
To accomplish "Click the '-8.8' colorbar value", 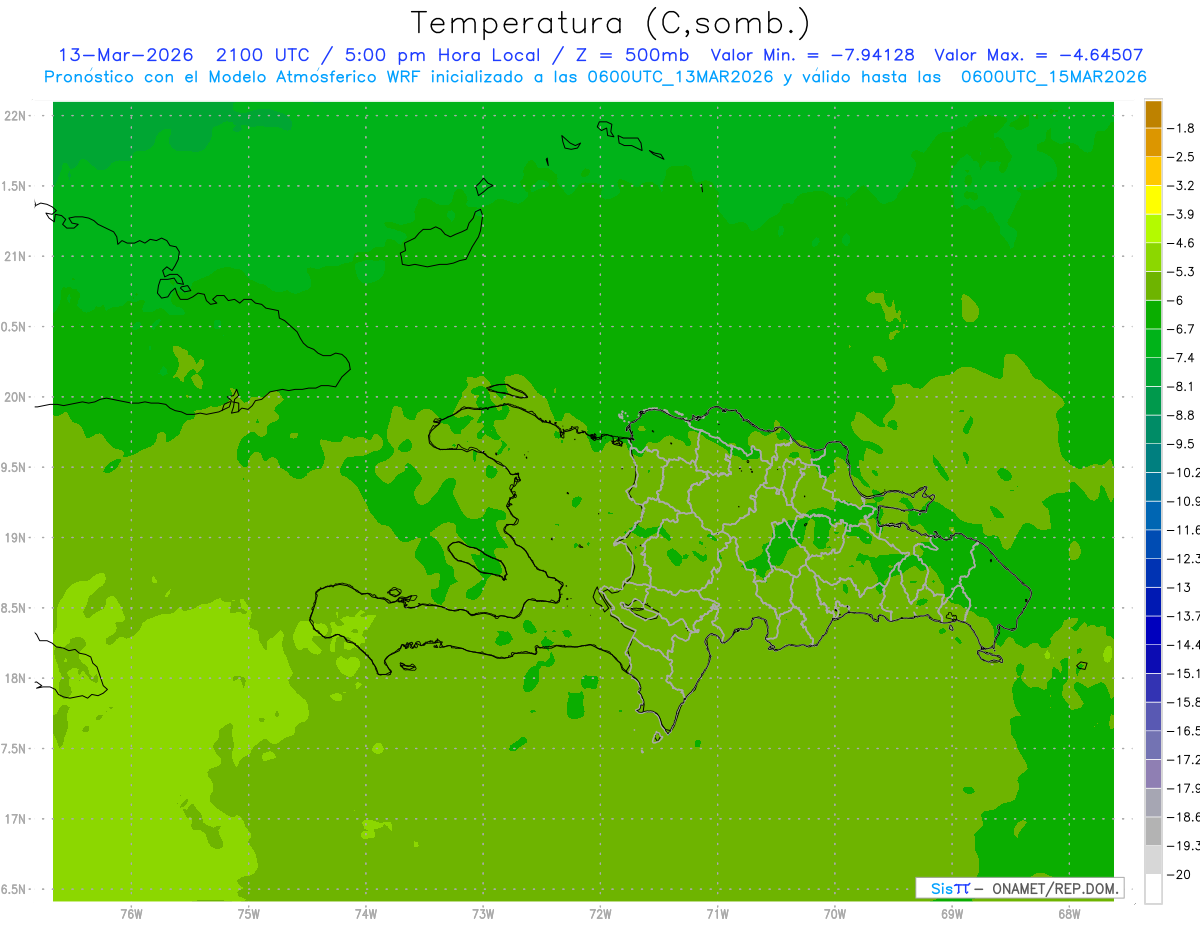I will tap(1181, 415).
